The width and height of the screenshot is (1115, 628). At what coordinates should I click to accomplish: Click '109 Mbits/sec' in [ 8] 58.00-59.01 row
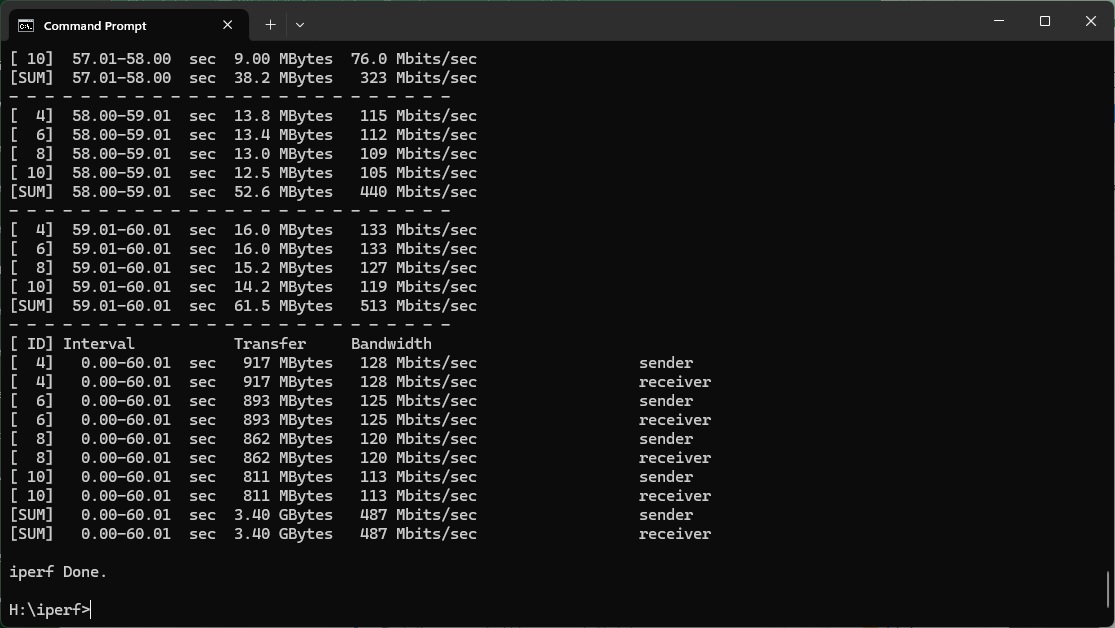tap(418, 154)
